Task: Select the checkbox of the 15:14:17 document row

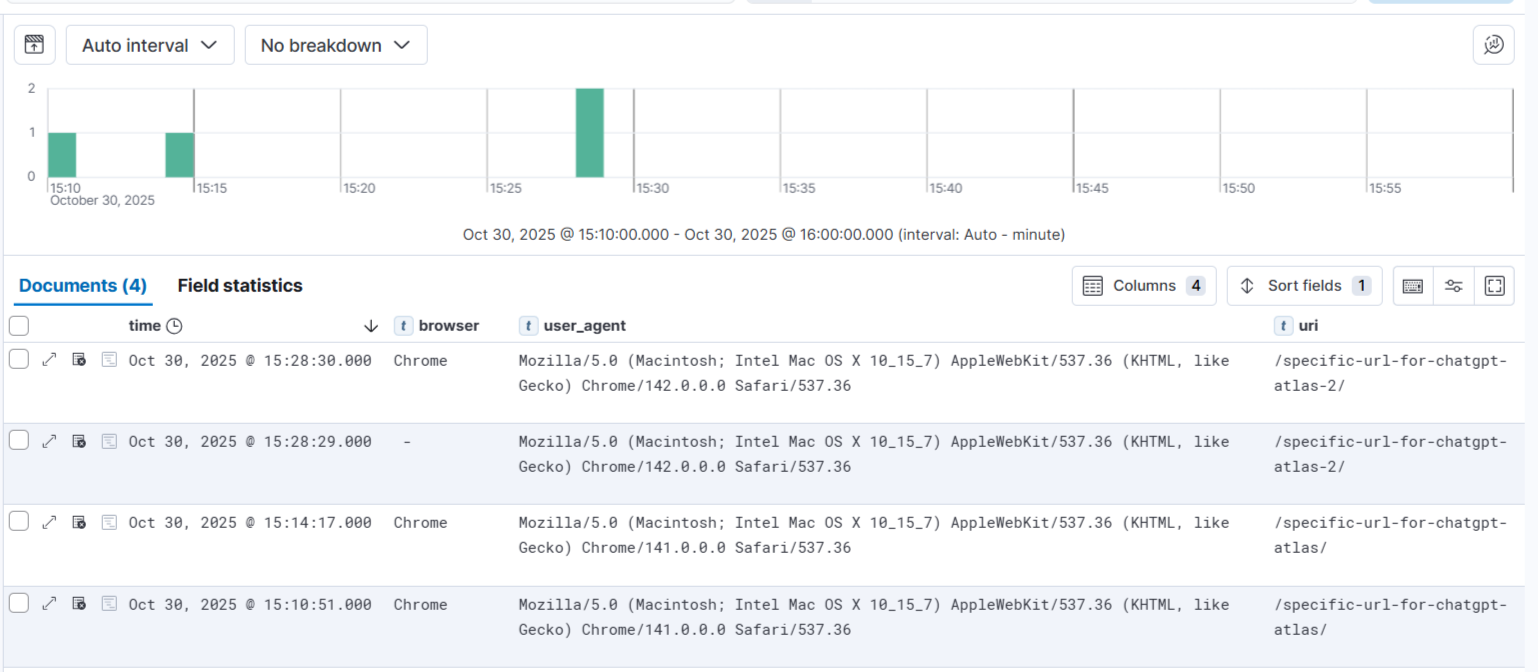Action: pos(18,522)
